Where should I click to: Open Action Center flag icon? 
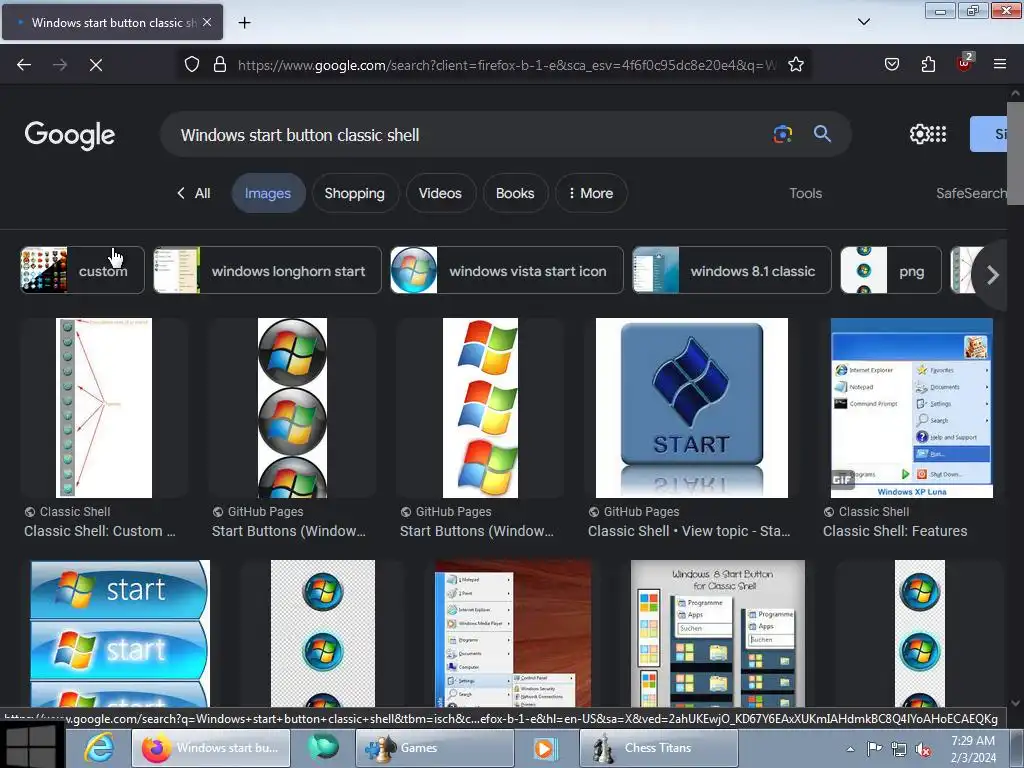point(874,748)
